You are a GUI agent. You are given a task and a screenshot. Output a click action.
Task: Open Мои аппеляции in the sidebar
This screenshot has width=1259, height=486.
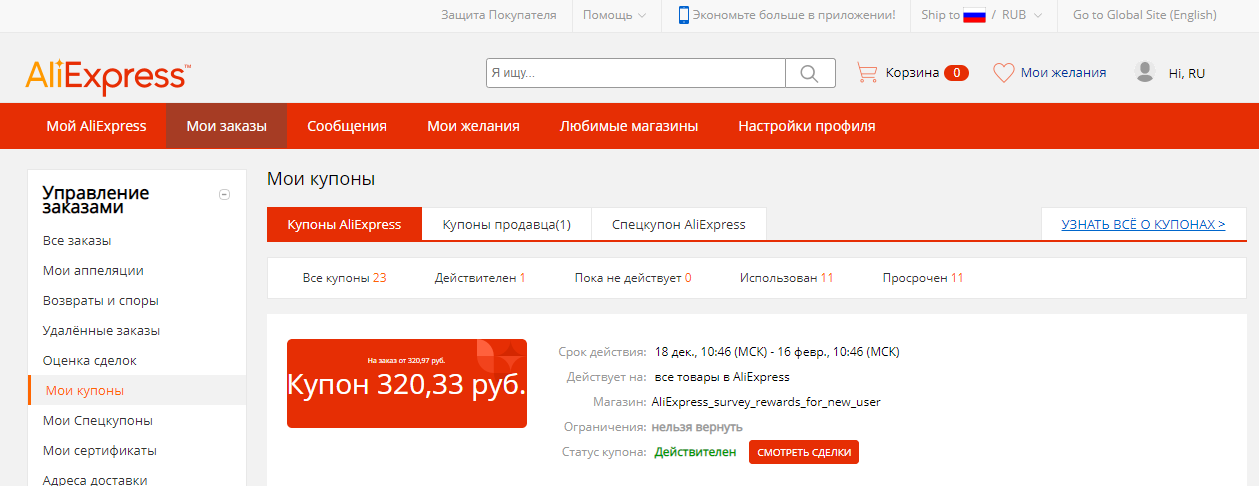[x=93, y=270]
